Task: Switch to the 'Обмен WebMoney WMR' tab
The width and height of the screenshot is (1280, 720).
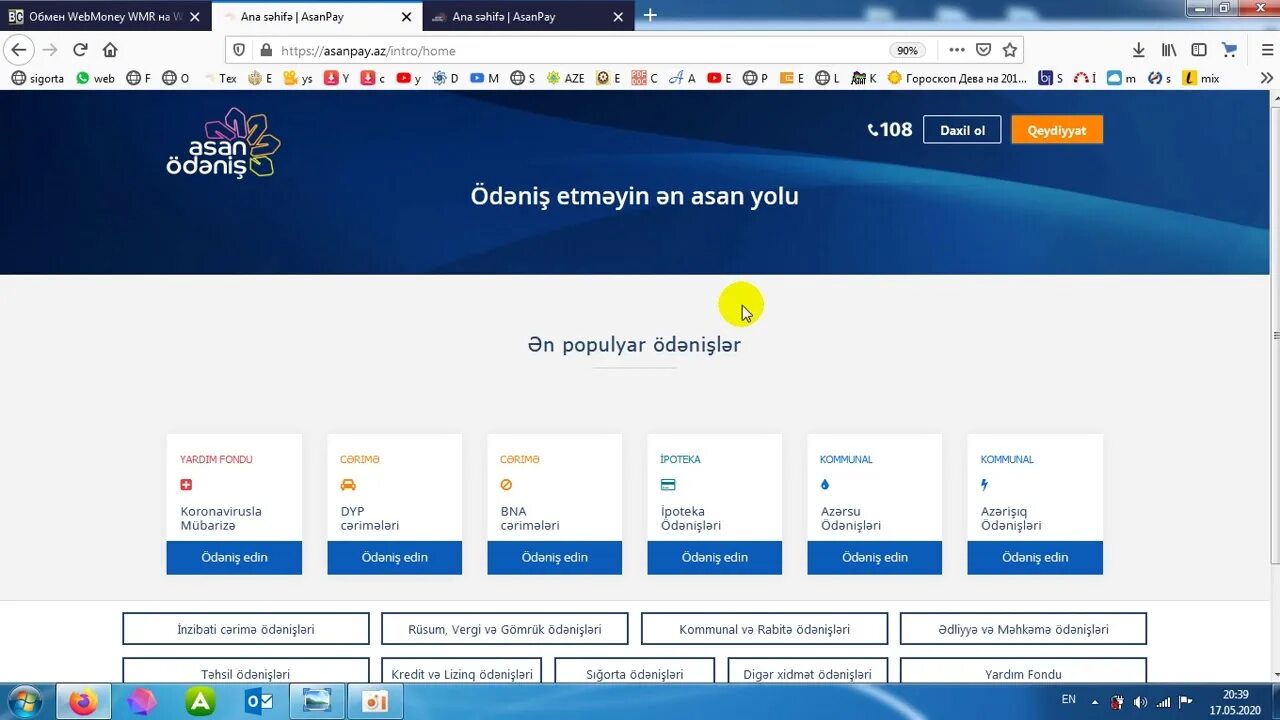Action: pyautogui.click(x=105, y=17)
